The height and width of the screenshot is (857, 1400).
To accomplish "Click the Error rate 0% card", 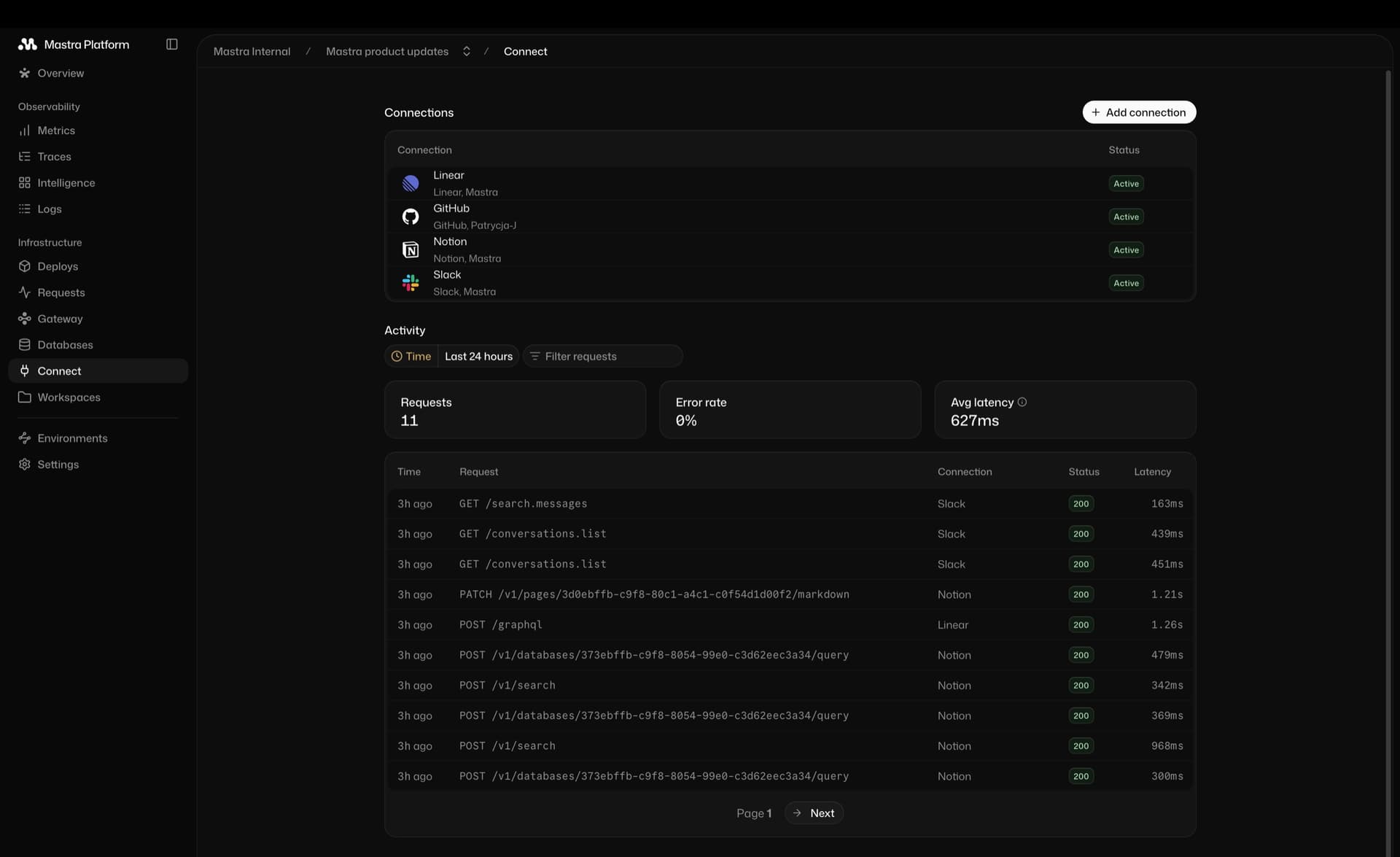I will pos(790,410).
